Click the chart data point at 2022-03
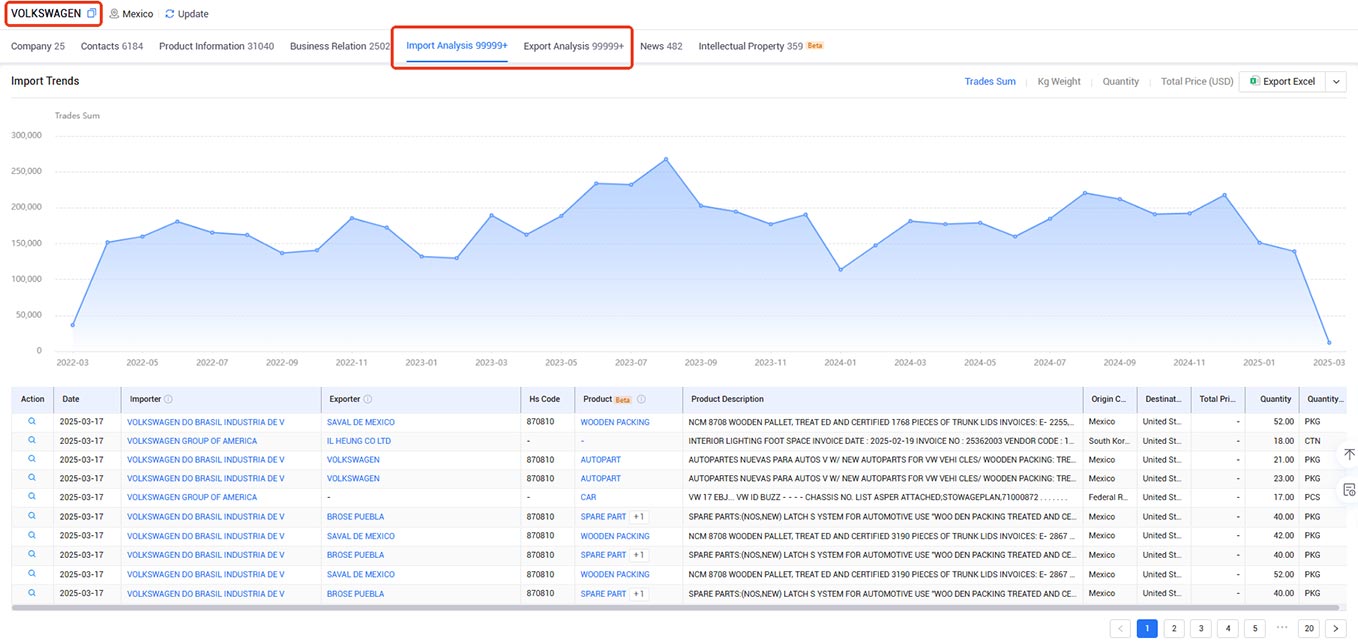 coord(72,325)
